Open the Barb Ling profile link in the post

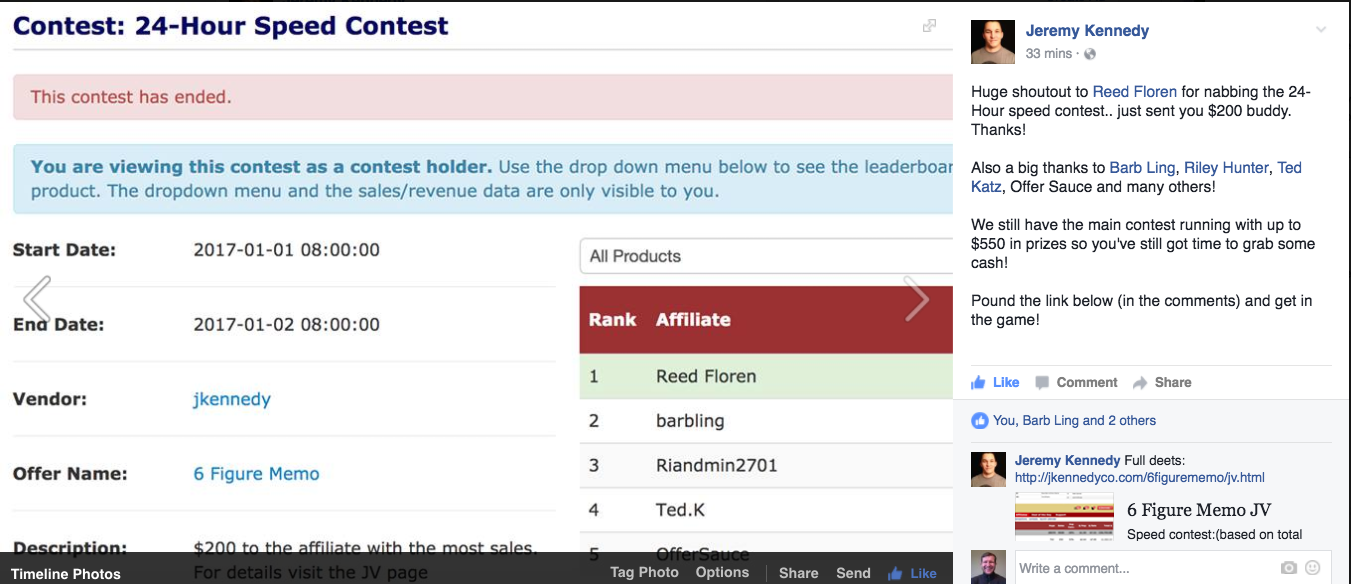click(1142, 168)
